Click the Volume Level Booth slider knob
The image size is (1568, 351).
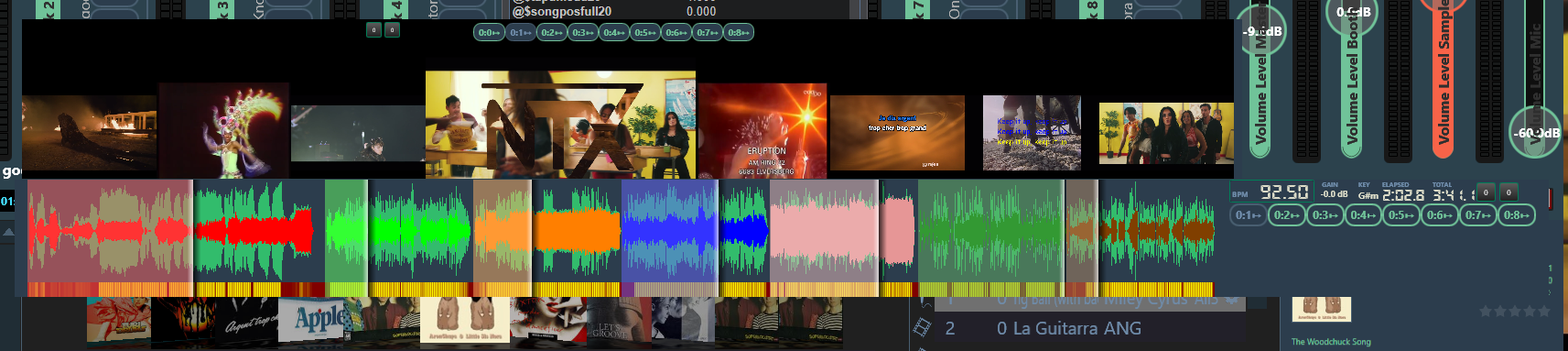coord(1352,13)
